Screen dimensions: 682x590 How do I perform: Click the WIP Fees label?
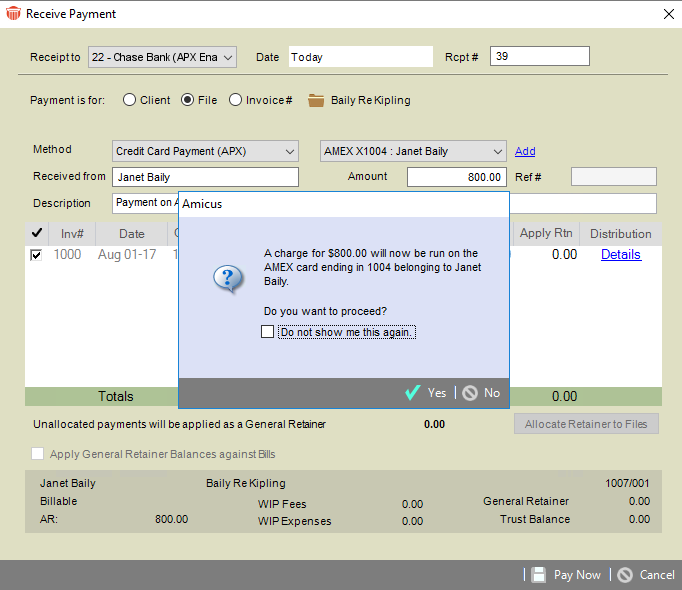tap(282, 504)
